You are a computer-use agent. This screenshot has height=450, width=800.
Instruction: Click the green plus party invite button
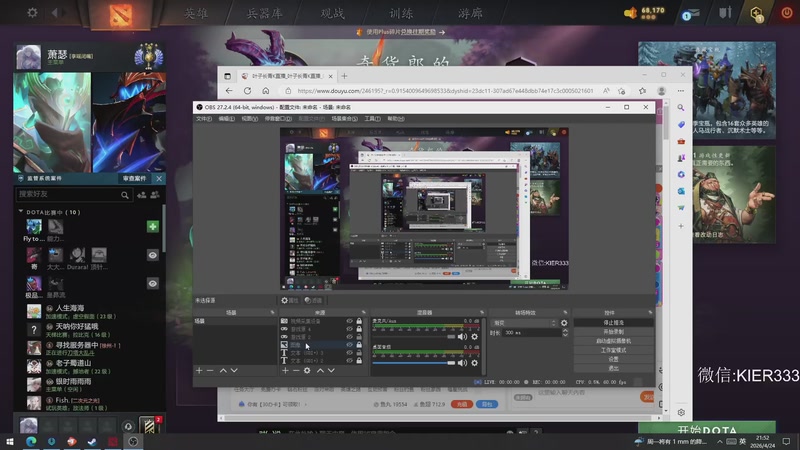(x=153, y=227)
